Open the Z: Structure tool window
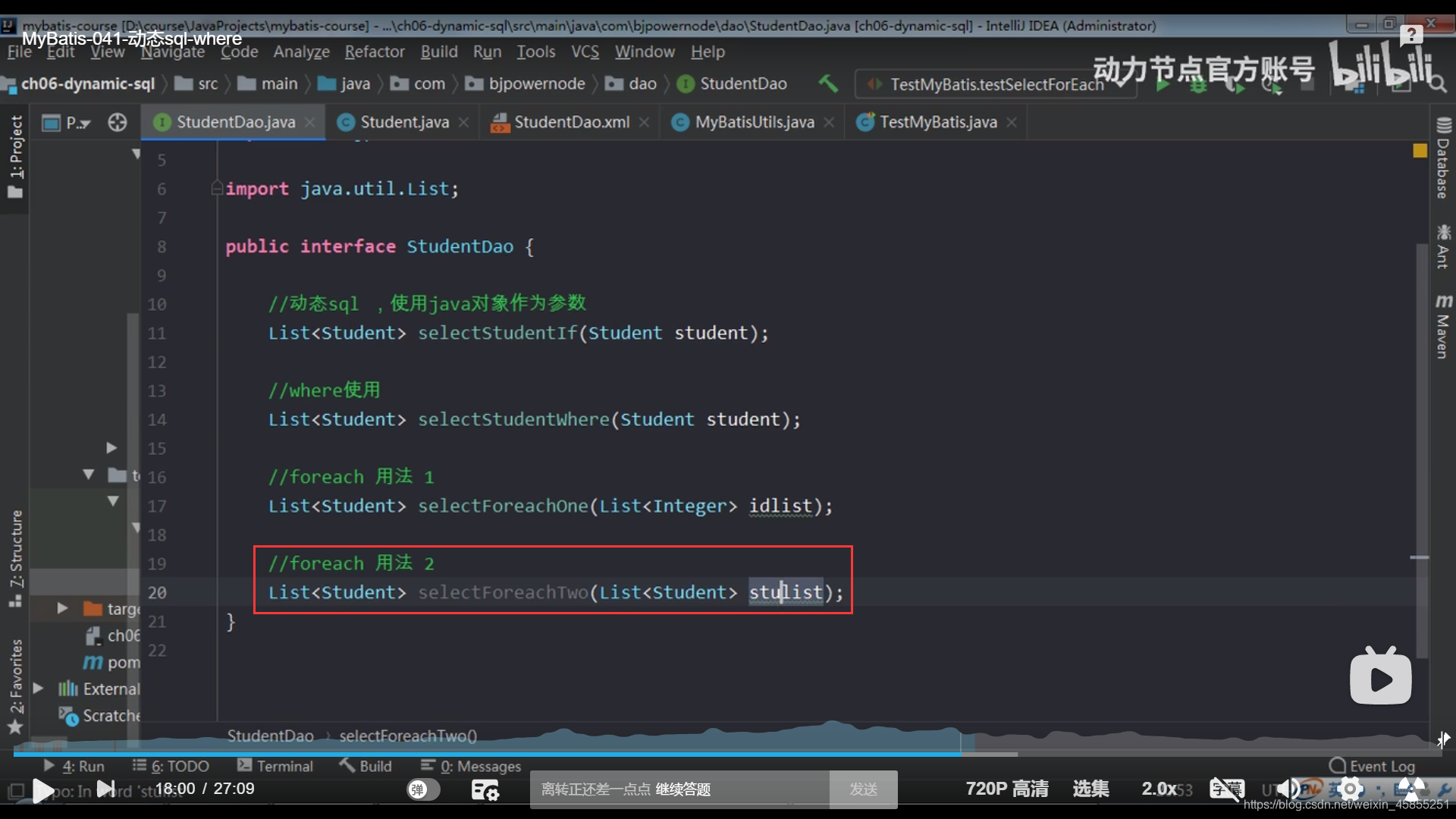 point(15,559)
